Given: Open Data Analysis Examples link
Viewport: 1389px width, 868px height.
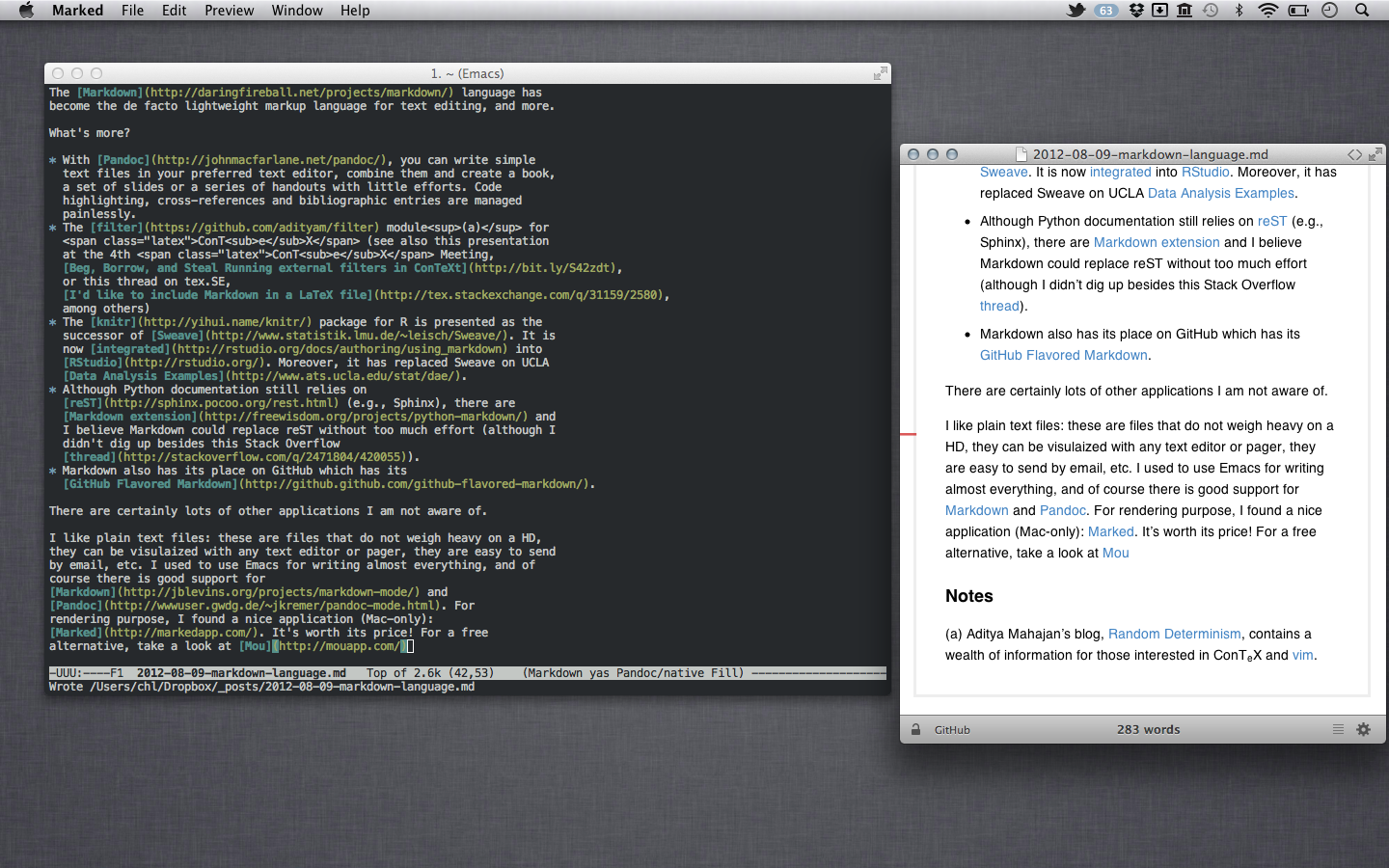Looking at the screenshot, I should point(1221,193).
